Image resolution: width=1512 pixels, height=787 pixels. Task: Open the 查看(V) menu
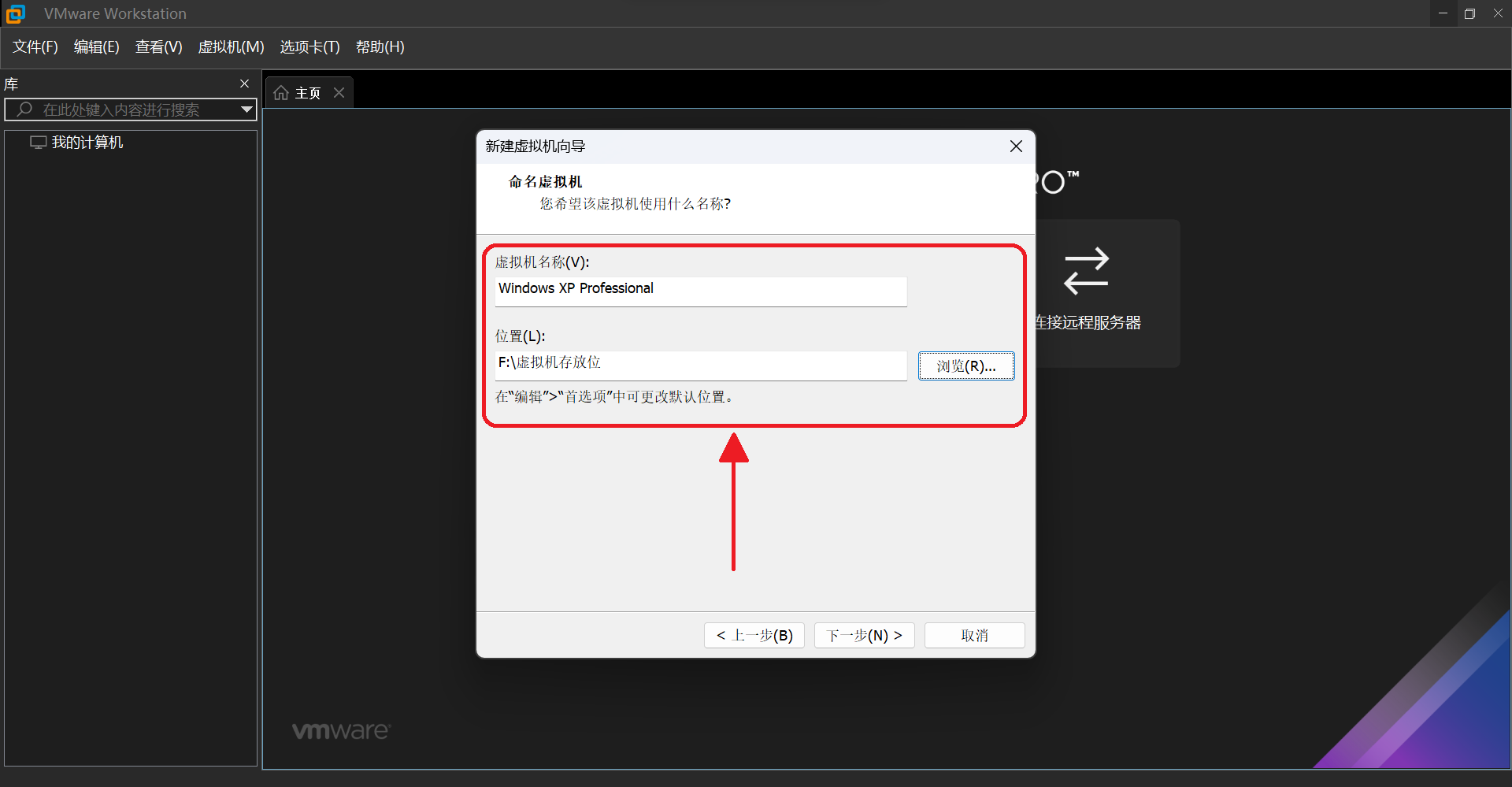pos(159,47)
